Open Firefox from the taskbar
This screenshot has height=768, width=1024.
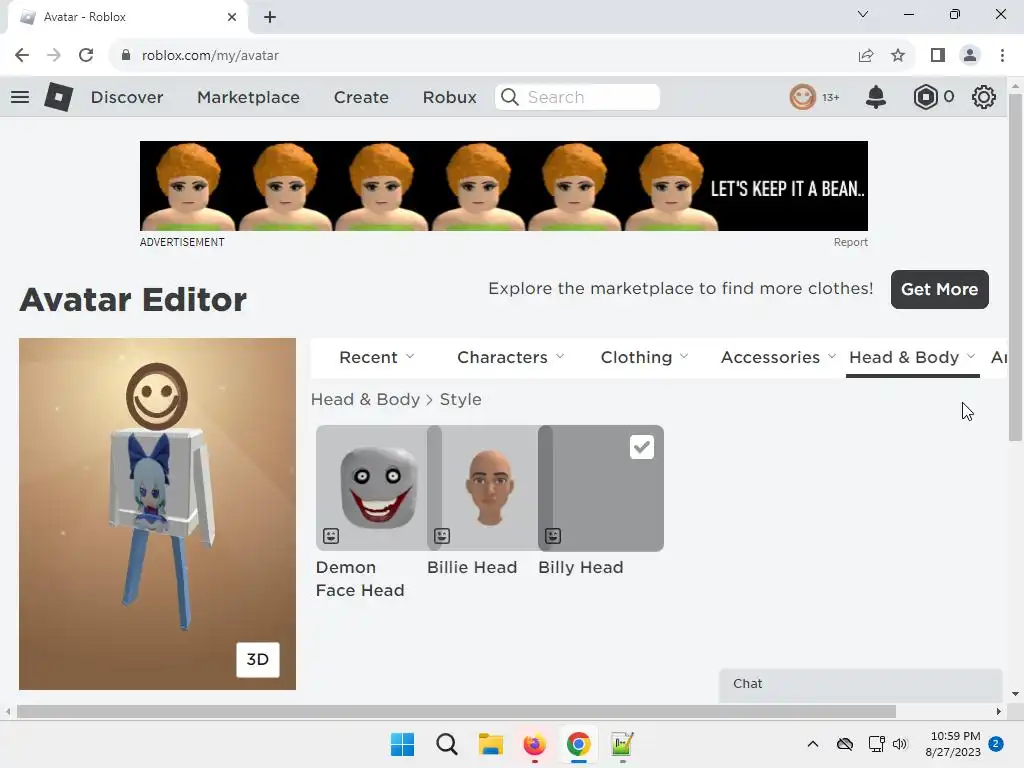(x=534, y=744)
